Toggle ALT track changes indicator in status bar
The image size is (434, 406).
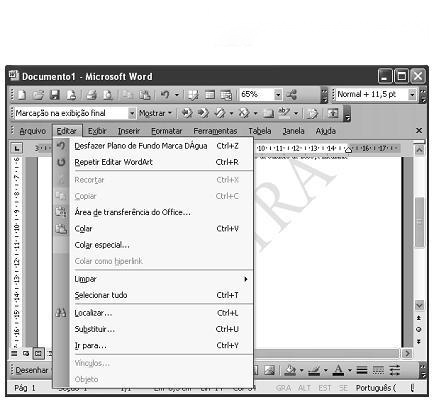[304, 388]
